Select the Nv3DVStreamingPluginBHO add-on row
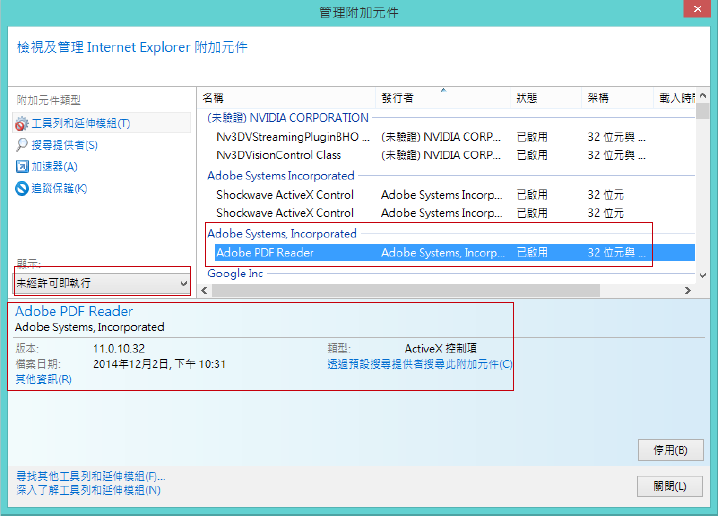The width and height of the screenshot is (719, 518). [x=454, y=137]
